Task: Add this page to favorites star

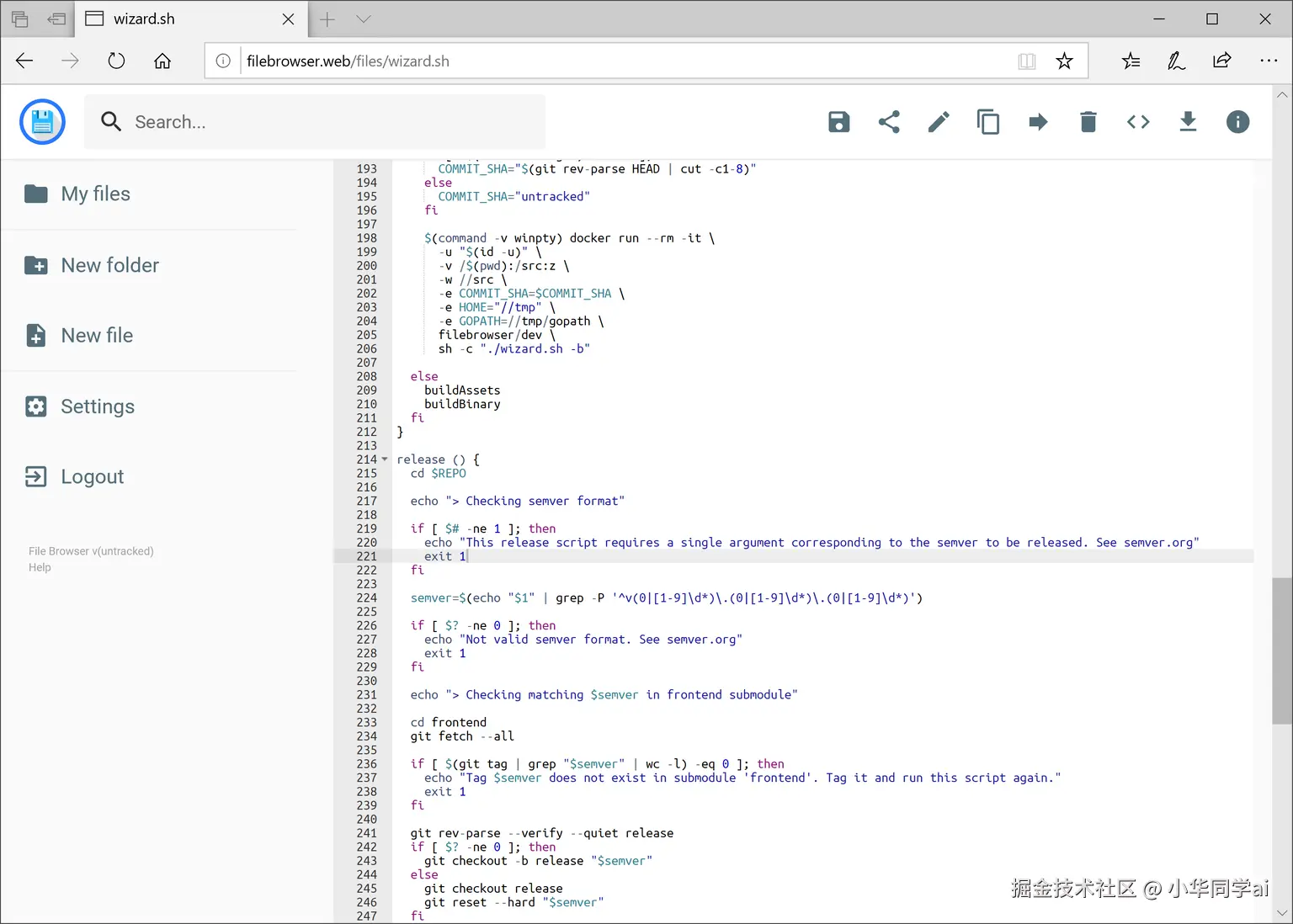Action: (x=1065, y=61)
